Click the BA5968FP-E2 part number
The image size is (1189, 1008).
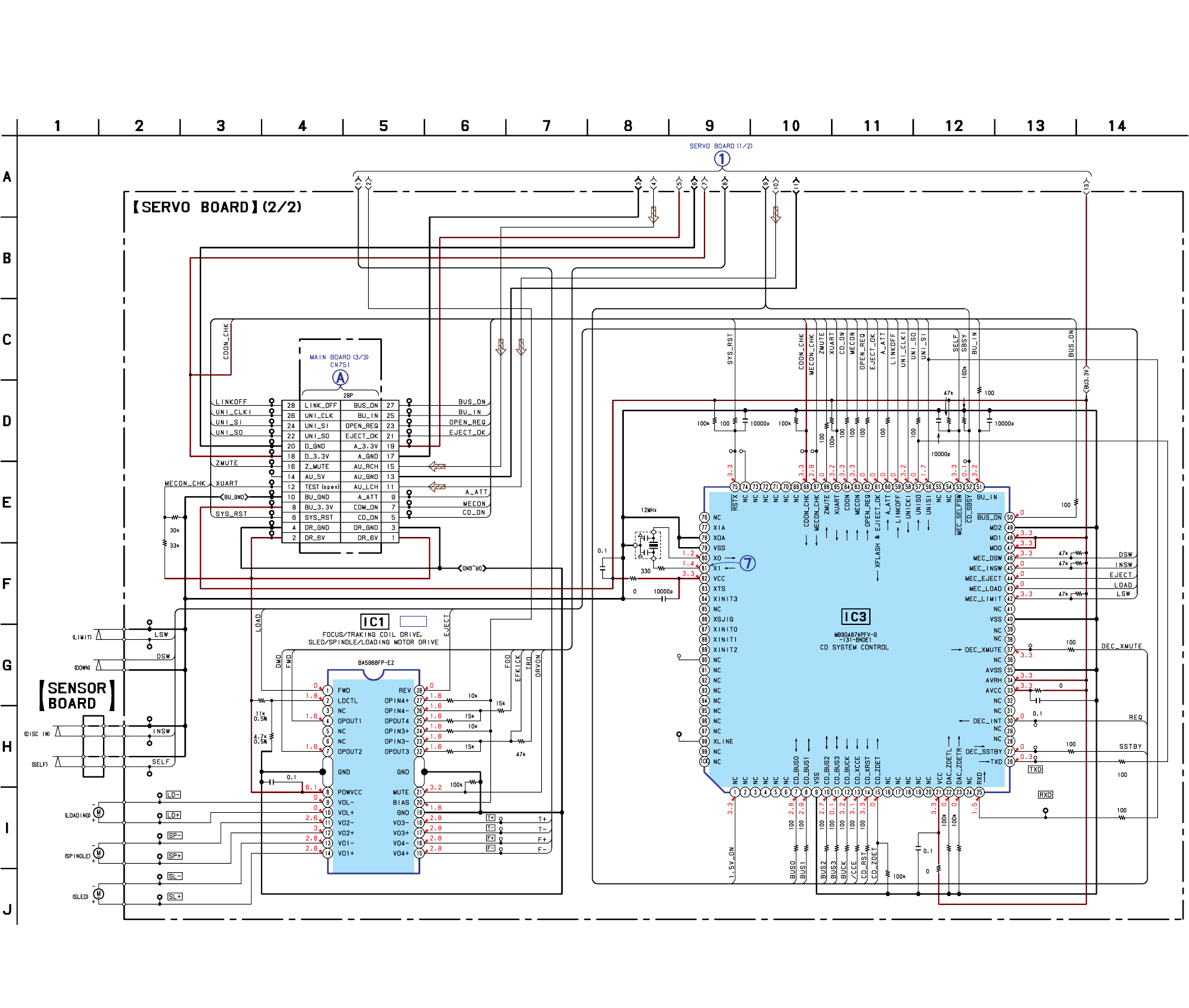(376, 663)
